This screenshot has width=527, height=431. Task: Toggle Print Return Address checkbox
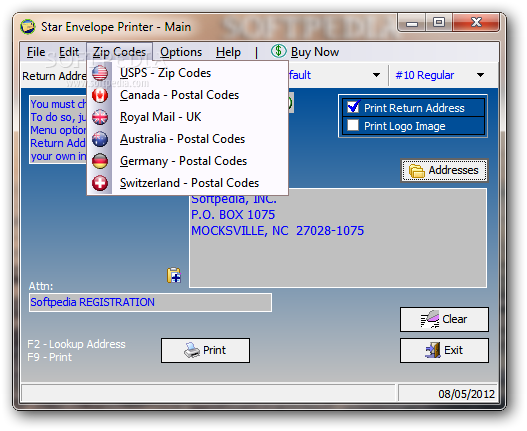[353, 107]
